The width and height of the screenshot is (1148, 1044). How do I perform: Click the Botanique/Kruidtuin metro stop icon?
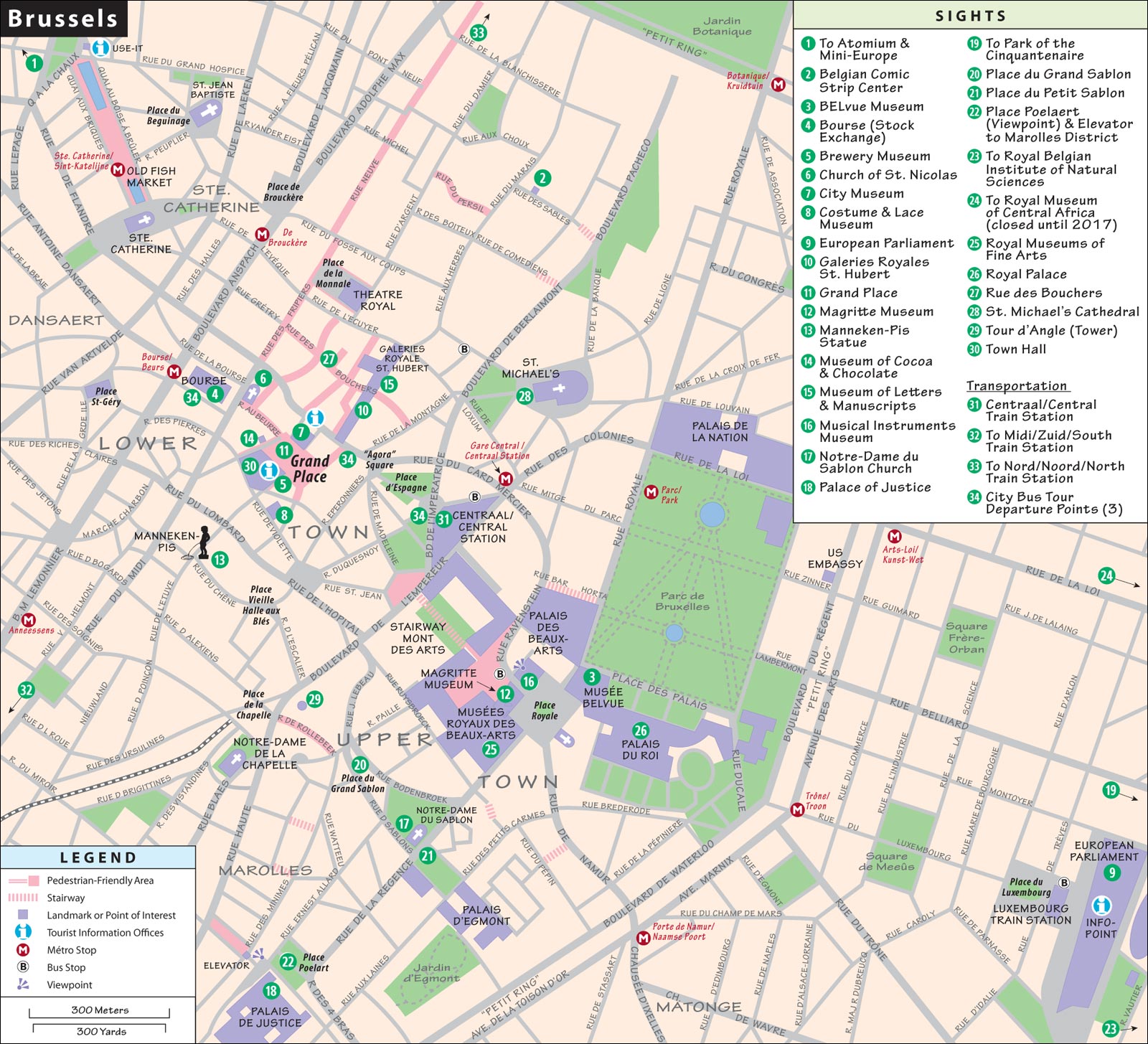point(778,84)
